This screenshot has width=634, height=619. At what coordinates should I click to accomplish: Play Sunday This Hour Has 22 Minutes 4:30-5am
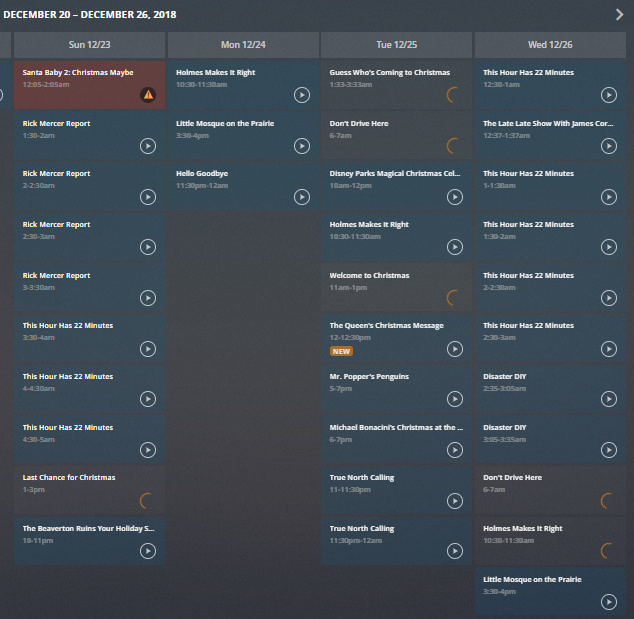(x=148, y=450)
